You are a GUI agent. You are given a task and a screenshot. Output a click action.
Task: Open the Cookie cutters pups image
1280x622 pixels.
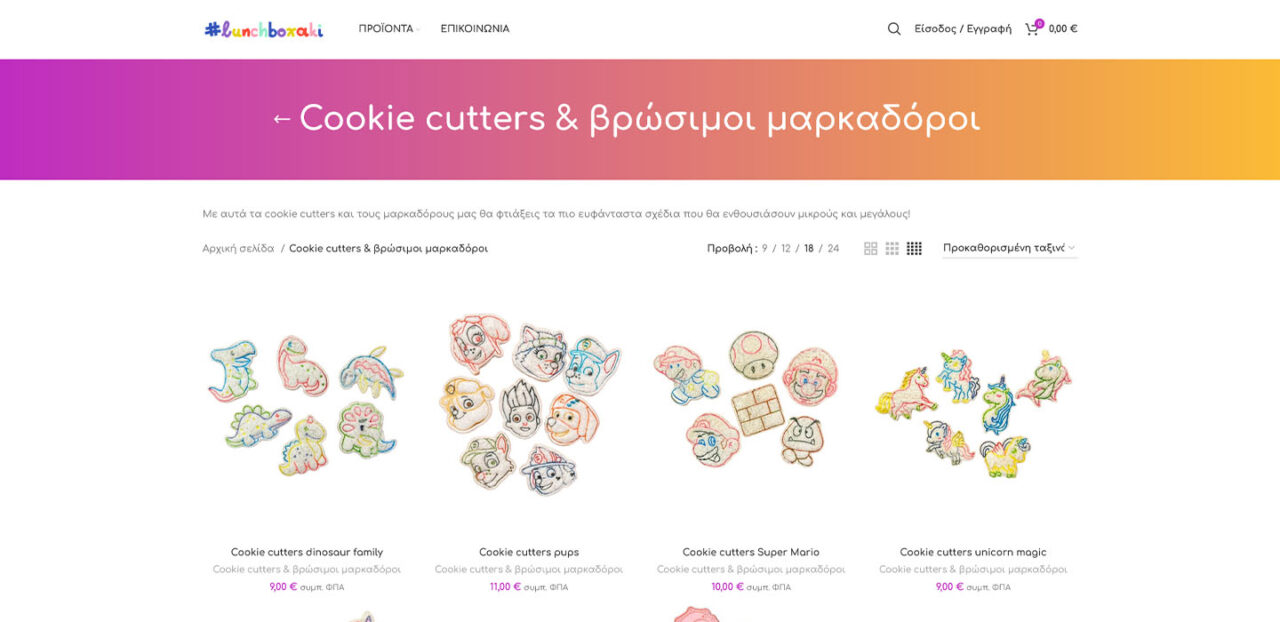click(x=529, y=405)
